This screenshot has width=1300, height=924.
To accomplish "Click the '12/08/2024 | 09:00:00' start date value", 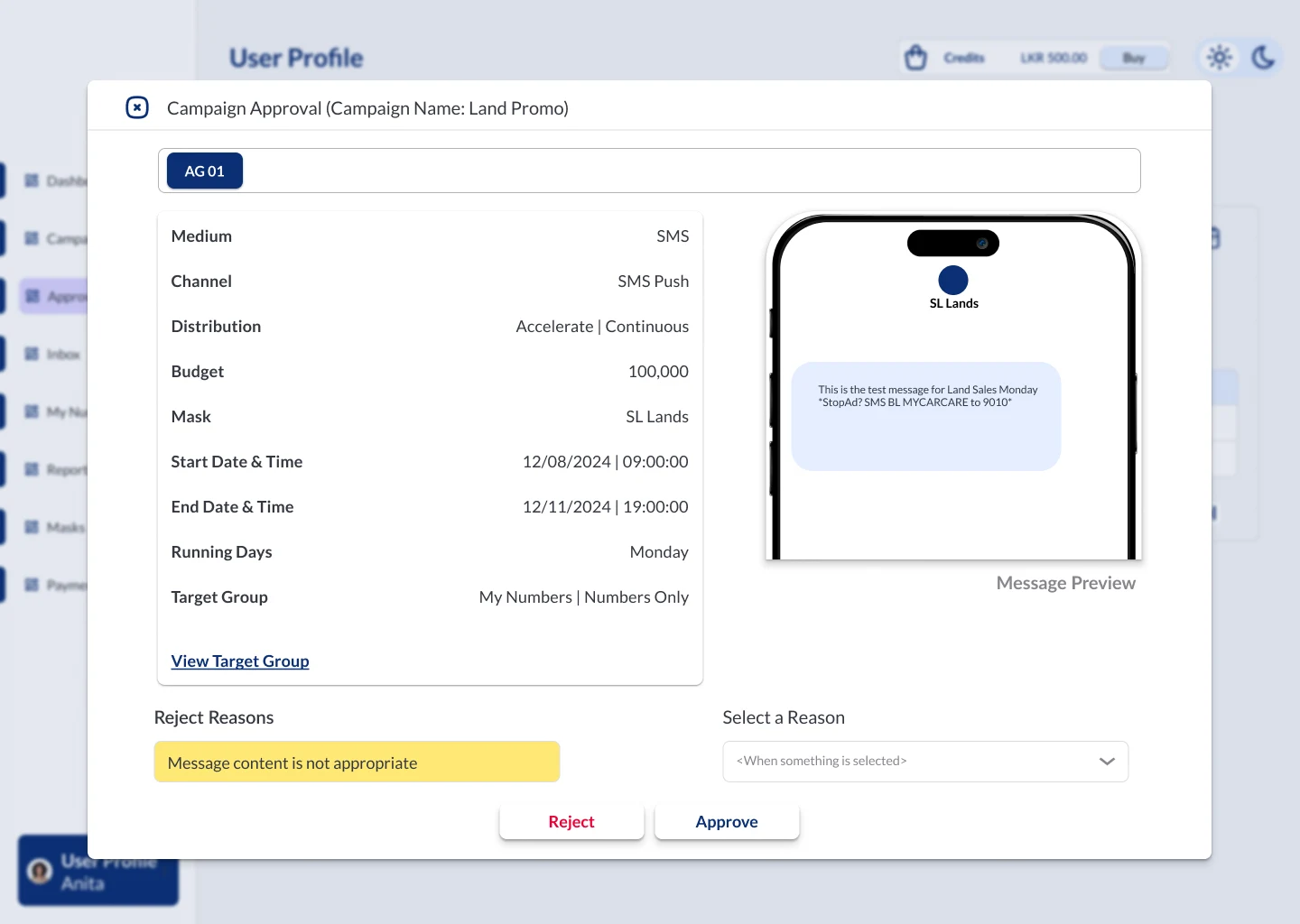I will 606,462.
